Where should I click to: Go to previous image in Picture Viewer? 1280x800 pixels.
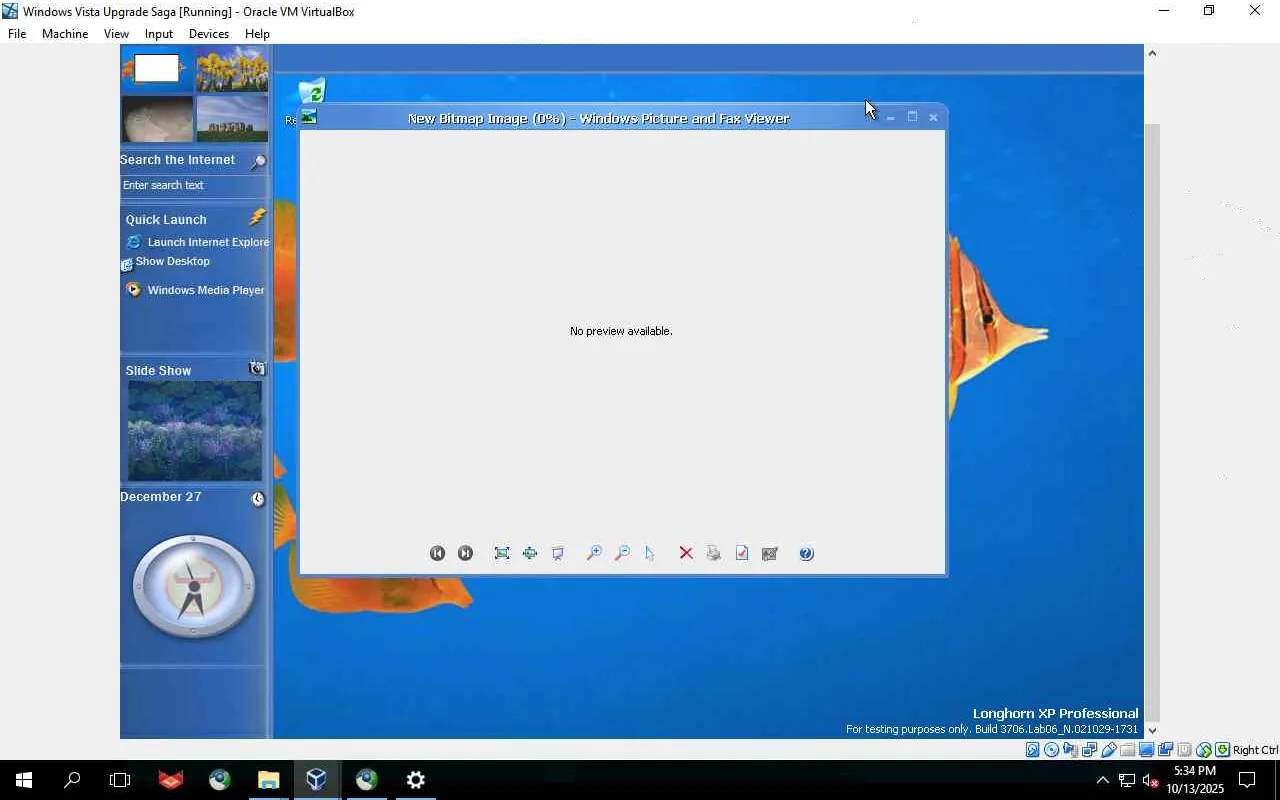tap(437, 553)
